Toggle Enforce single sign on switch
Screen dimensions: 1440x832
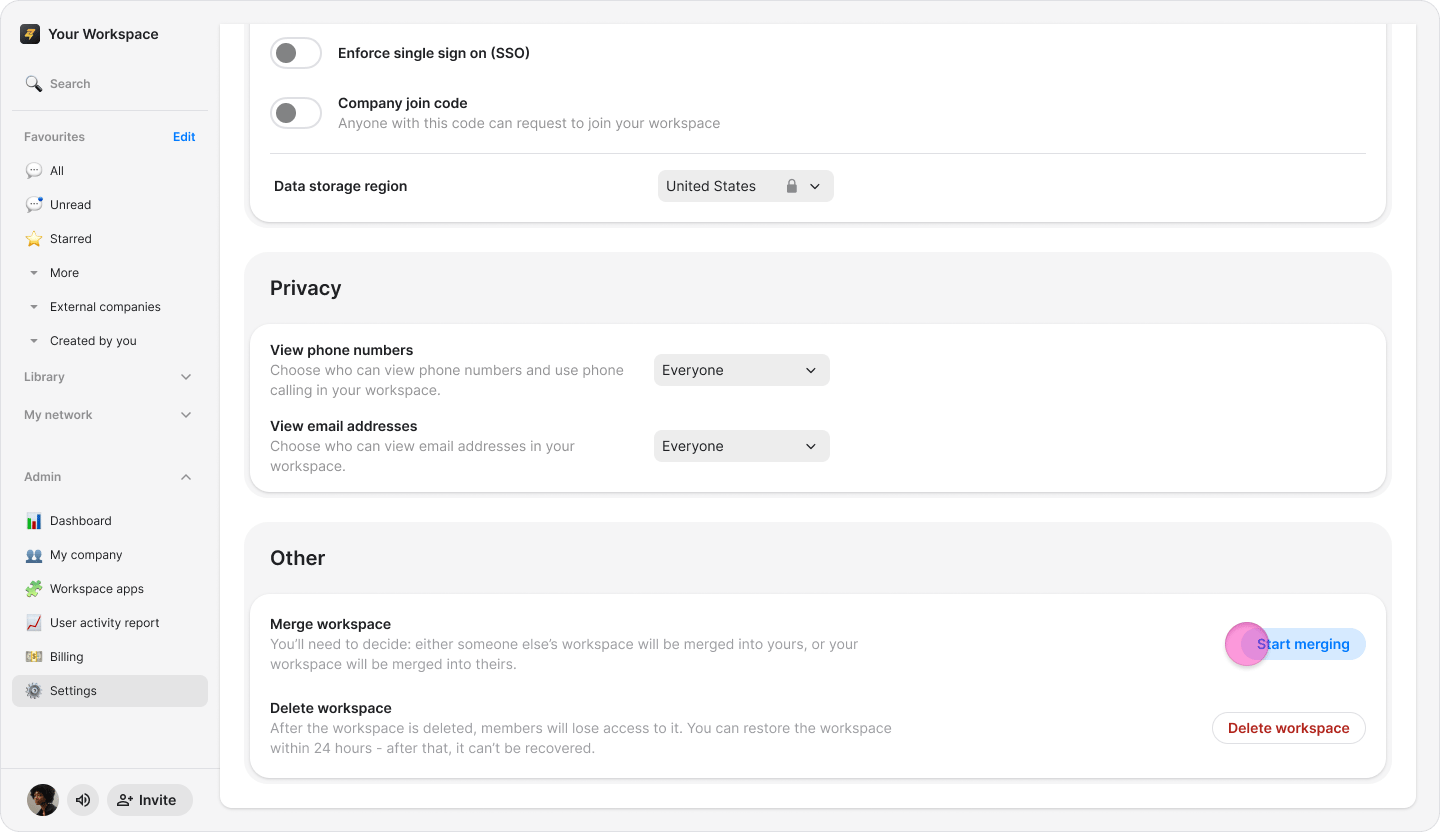click(296, 53)
